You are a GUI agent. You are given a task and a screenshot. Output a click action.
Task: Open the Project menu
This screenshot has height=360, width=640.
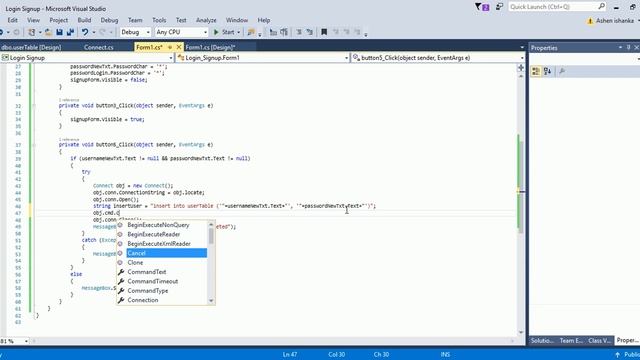59,20
